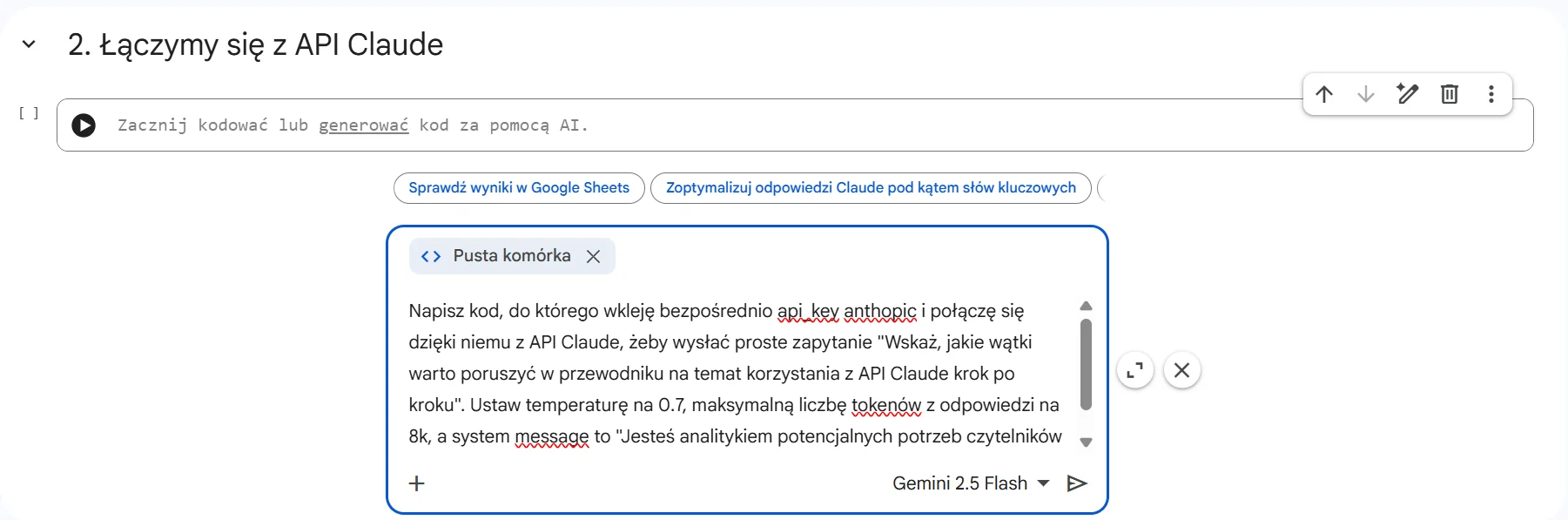Remove the Pusta komórka chip

(595, 255)
